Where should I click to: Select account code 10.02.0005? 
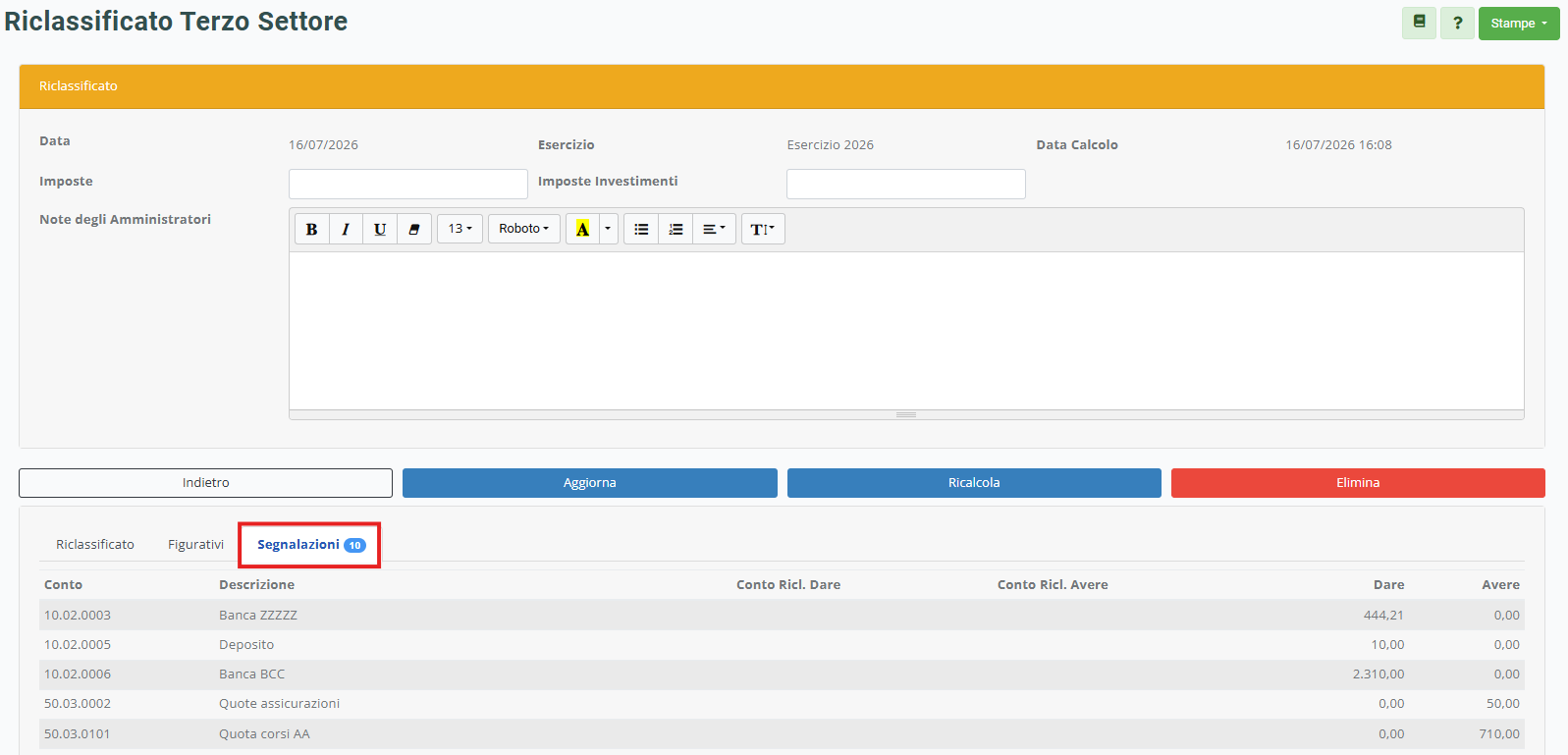point(78,645)
